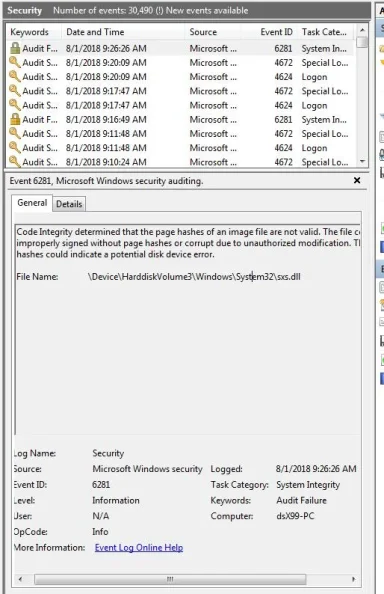Click the event list scroll-up arrow
The image size is (384, 594).
362,30
